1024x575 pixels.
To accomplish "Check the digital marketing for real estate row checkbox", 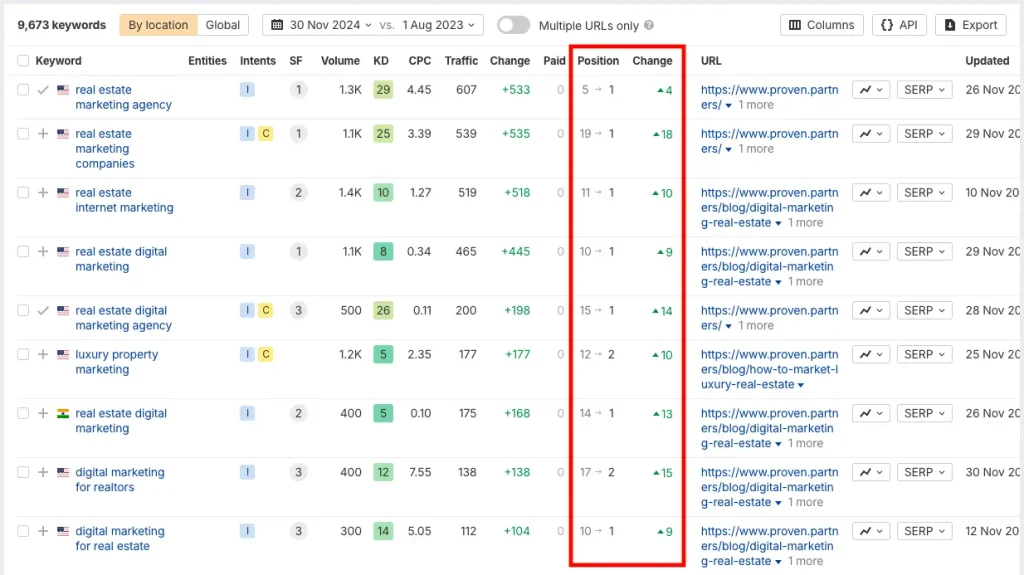I will pos(23,531).
